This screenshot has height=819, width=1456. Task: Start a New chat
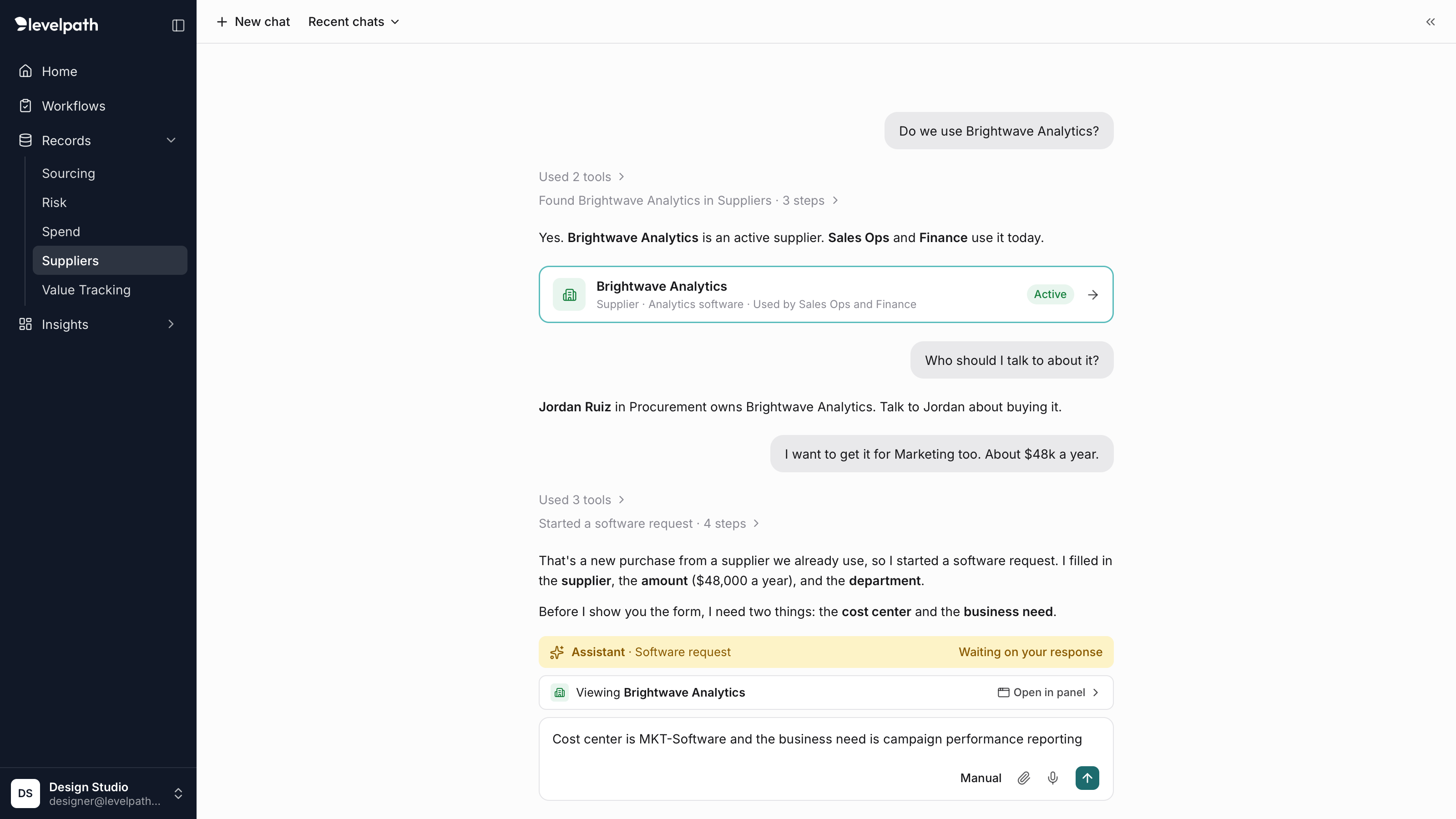pyautogui.click(x=253, y=21)
